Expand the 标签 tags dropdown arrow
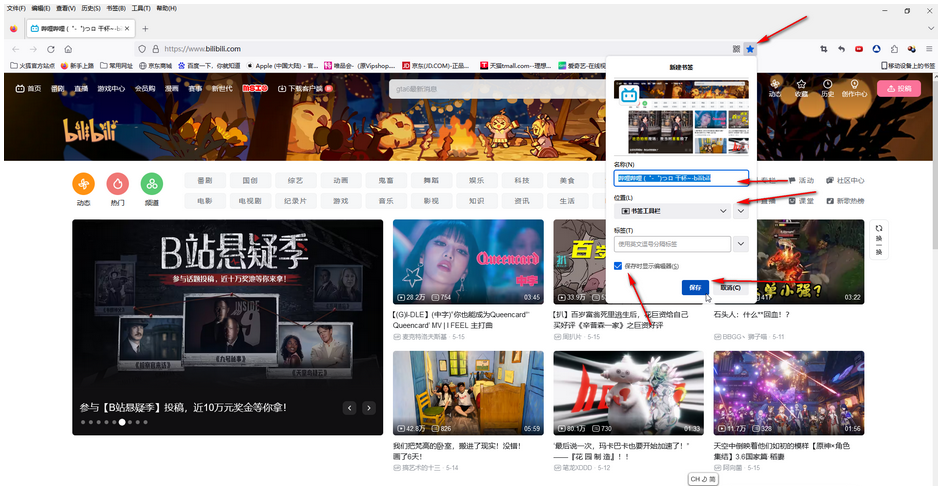The image size is (938, 486). click(x=741, y=243)
